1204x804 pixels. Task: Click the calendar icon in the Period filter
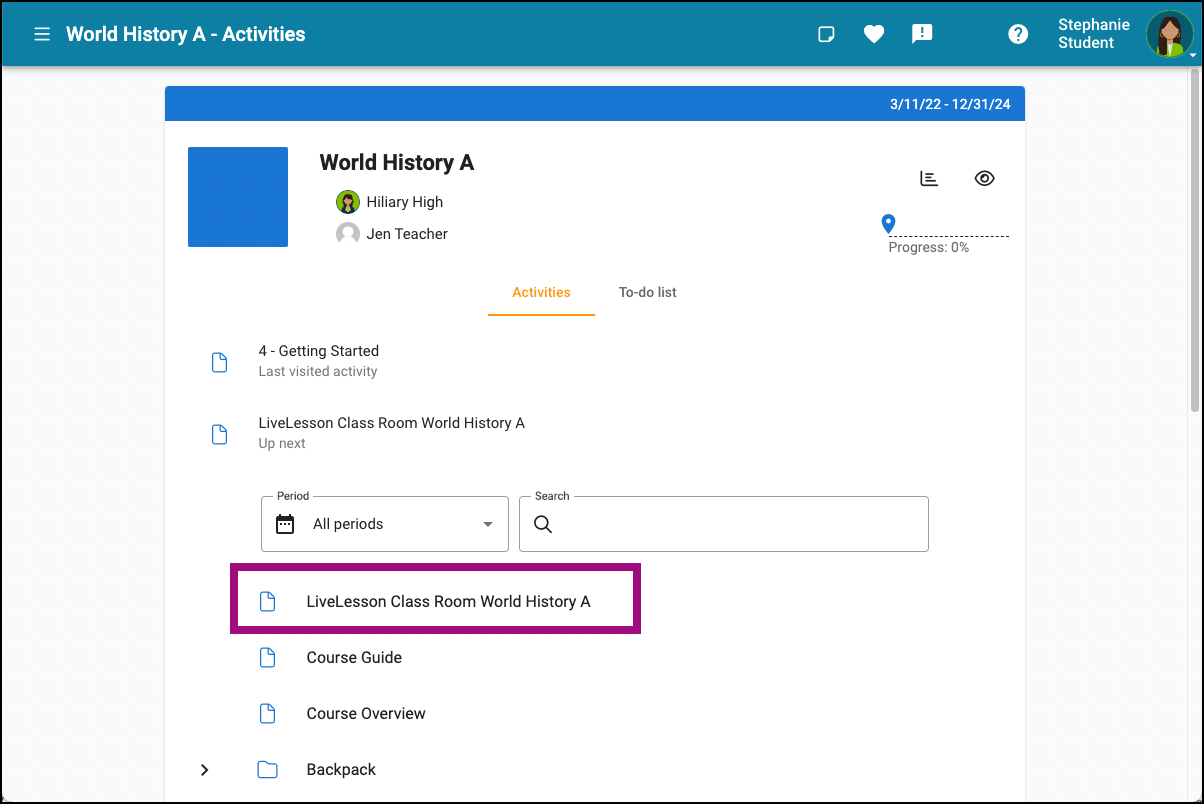[x=285, y=523]
